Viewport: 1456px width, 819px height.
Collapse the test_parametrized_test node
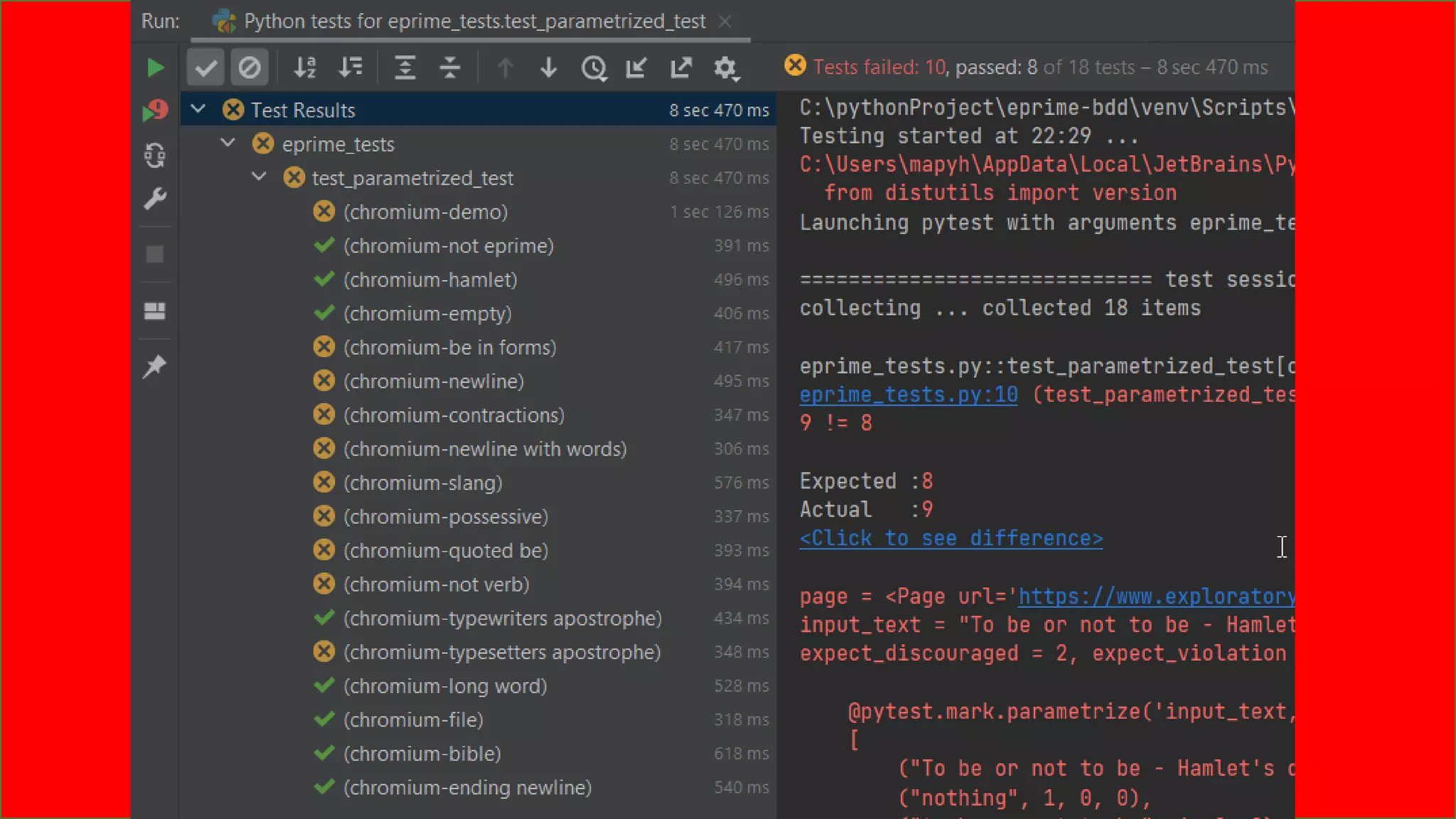coord(259,177)
